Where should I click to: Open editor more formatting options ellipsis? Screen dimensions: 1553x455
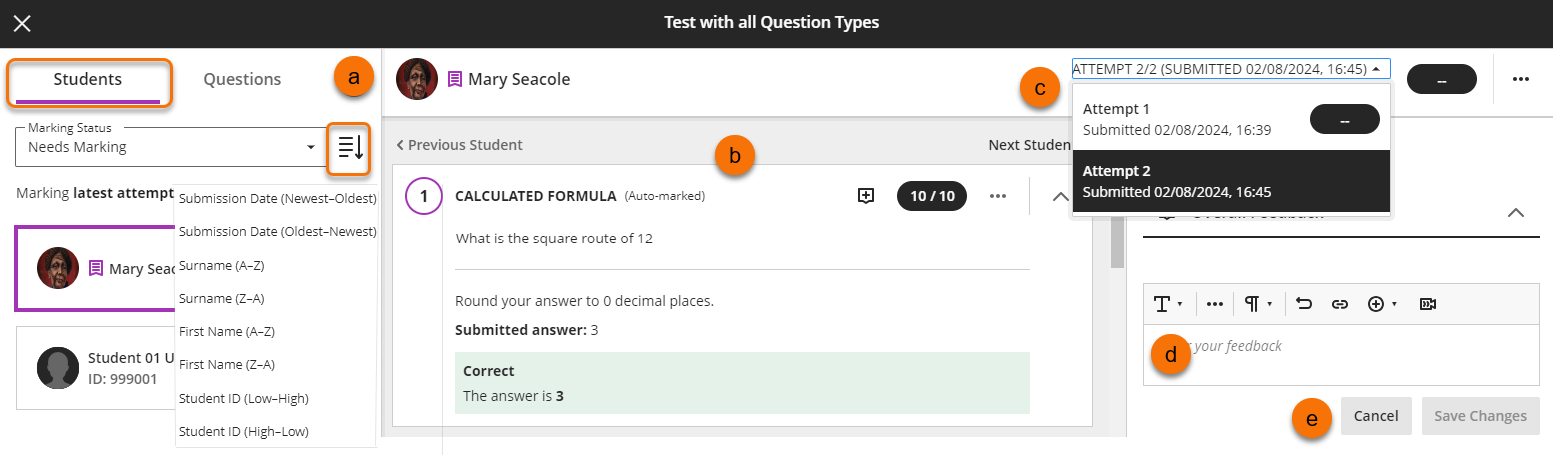[1215, 304]
